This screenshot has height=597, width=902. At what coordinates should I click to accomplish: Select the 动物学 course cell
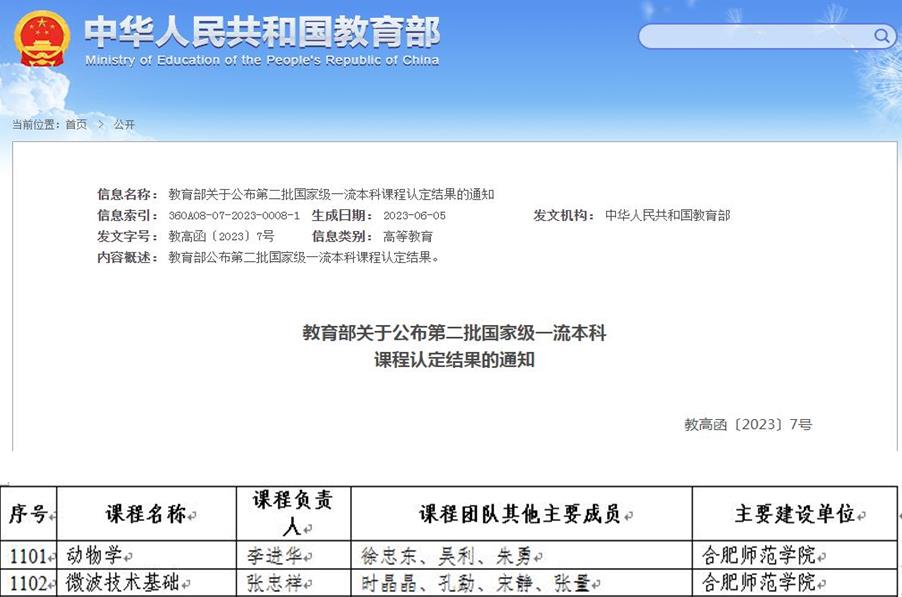click(x=94, y=555)
